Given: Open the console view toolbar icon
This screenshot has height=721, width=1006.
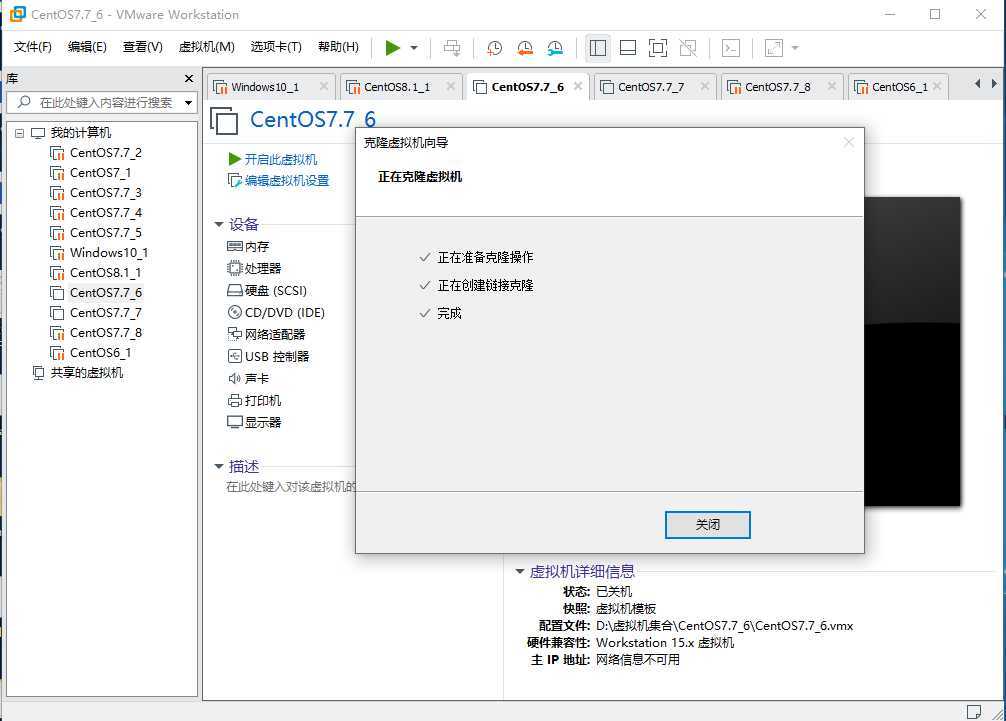Looking at the screenshot, I should [x=731, y=48].
